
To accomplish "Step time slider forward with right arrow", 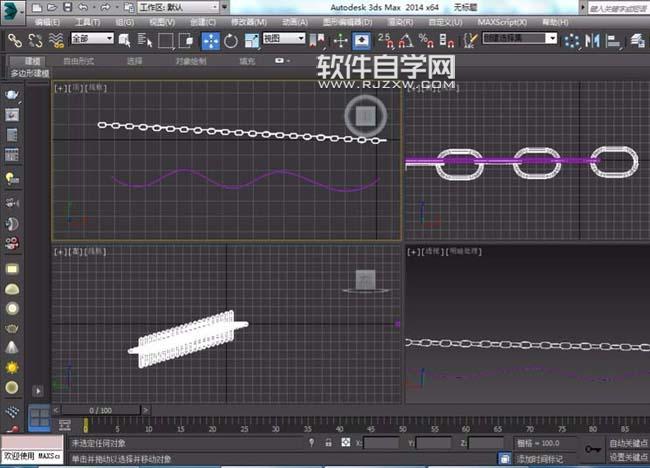I will point(146,410).
